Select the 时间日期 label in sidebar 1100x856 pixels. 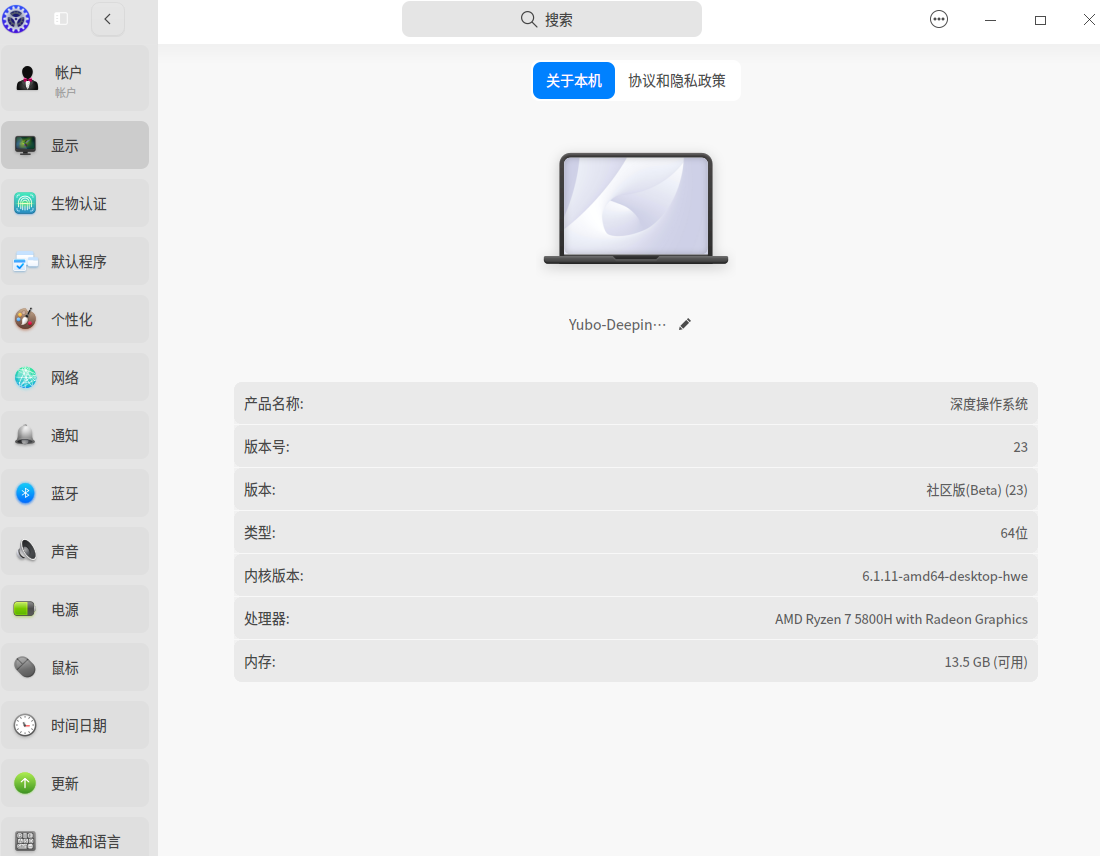pyautogui.click(x=79, y=725)
